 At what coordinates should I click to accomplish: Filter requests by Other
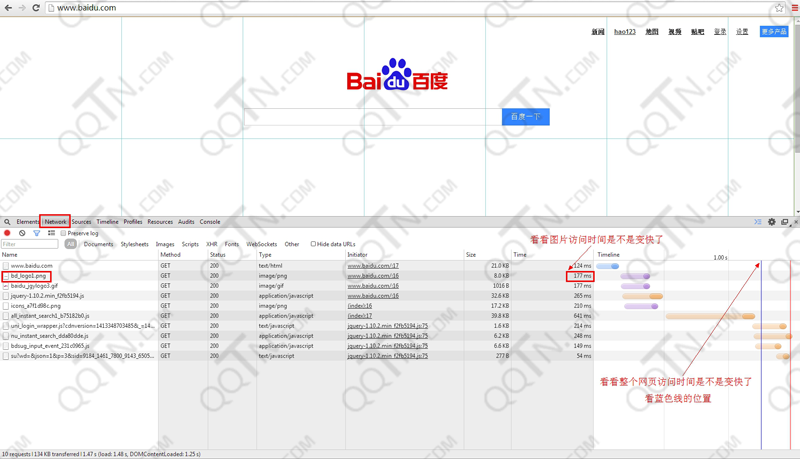[x=292, y=244]
